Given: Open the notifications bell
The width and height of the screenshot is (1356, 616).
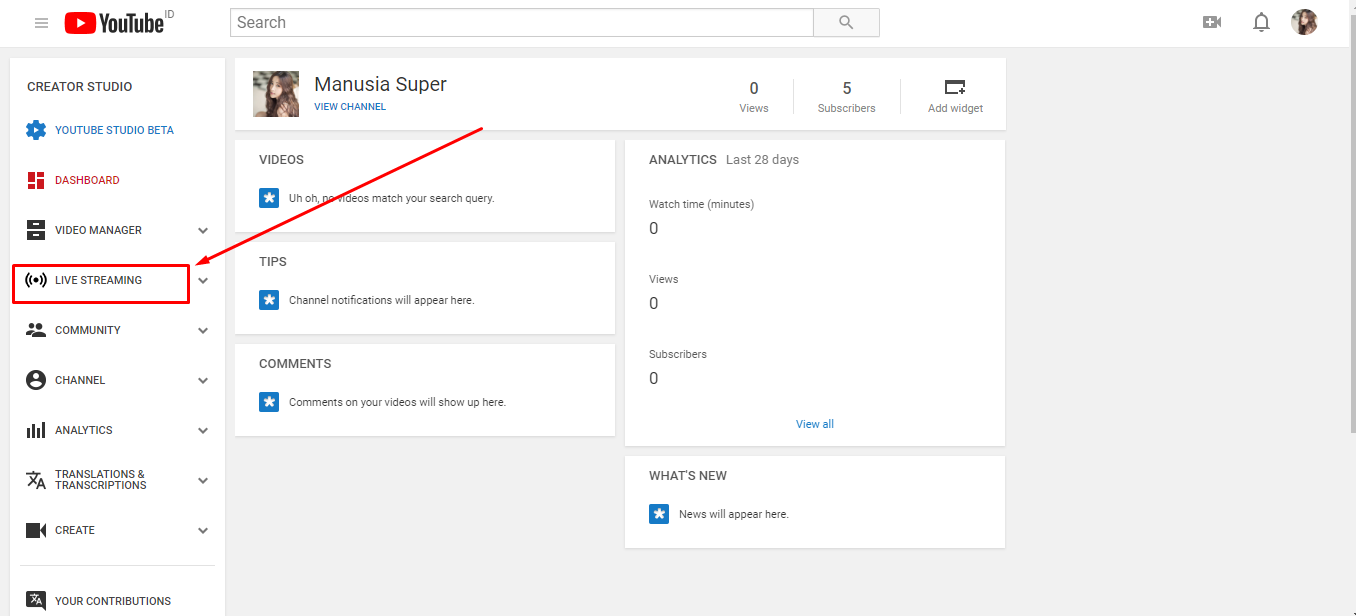Looking at the screenshot, I should tap(1261, 22).
